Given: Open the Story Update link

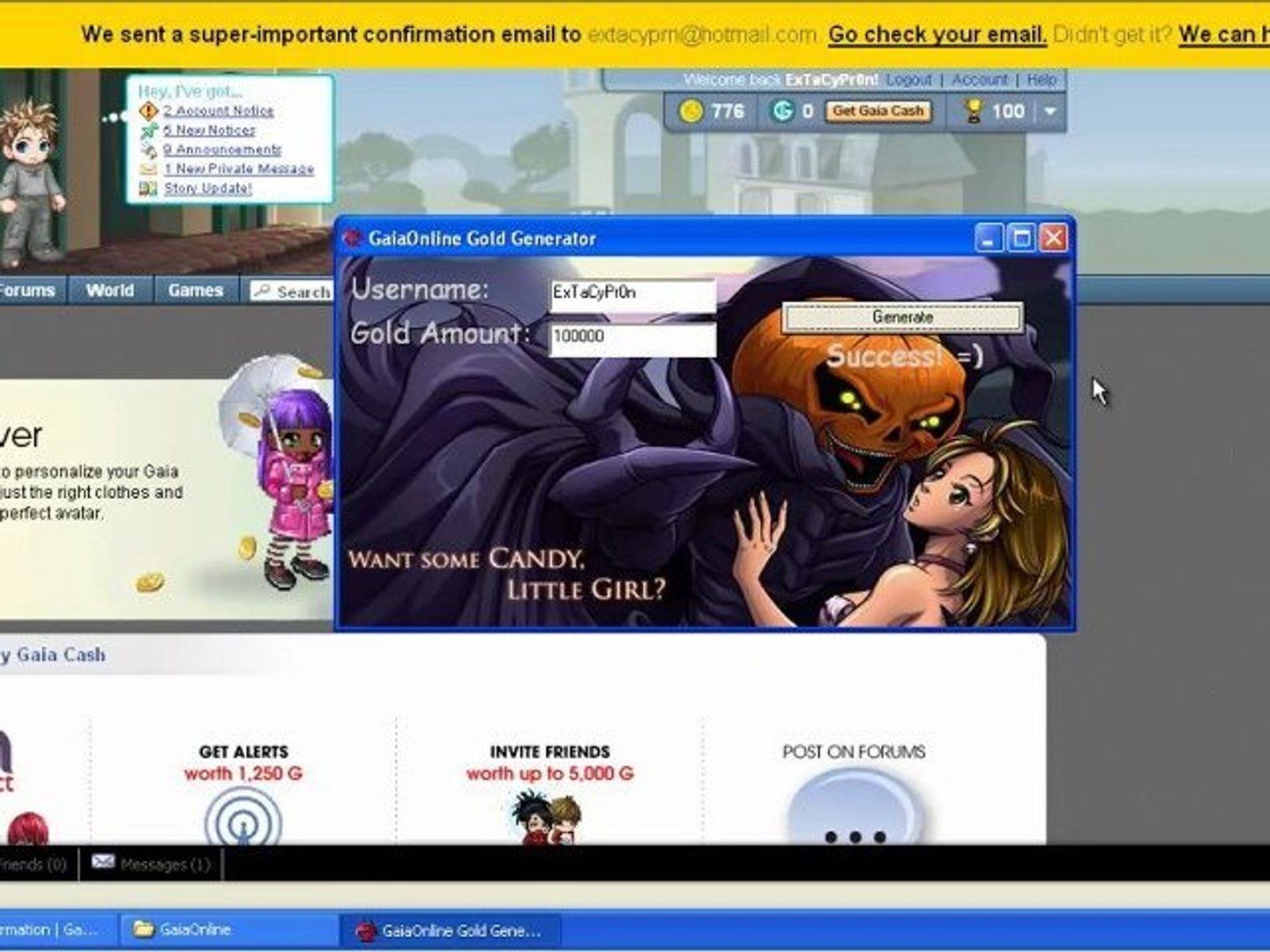Looking at the screenshot, I should pyautogui.click(x=207, y=188).
